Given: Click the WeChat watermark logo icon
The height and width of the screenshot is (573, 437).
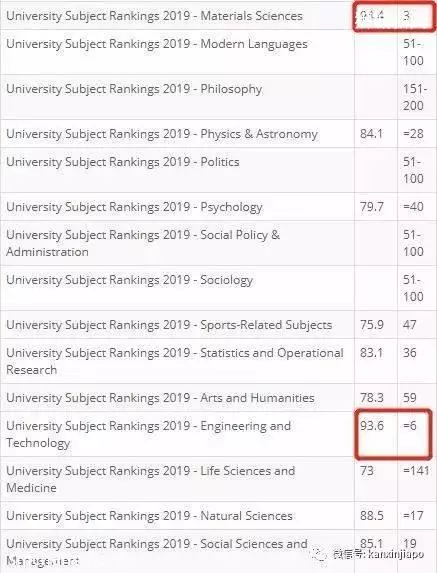Looking at the screenshot, I should tap(319, 554).
